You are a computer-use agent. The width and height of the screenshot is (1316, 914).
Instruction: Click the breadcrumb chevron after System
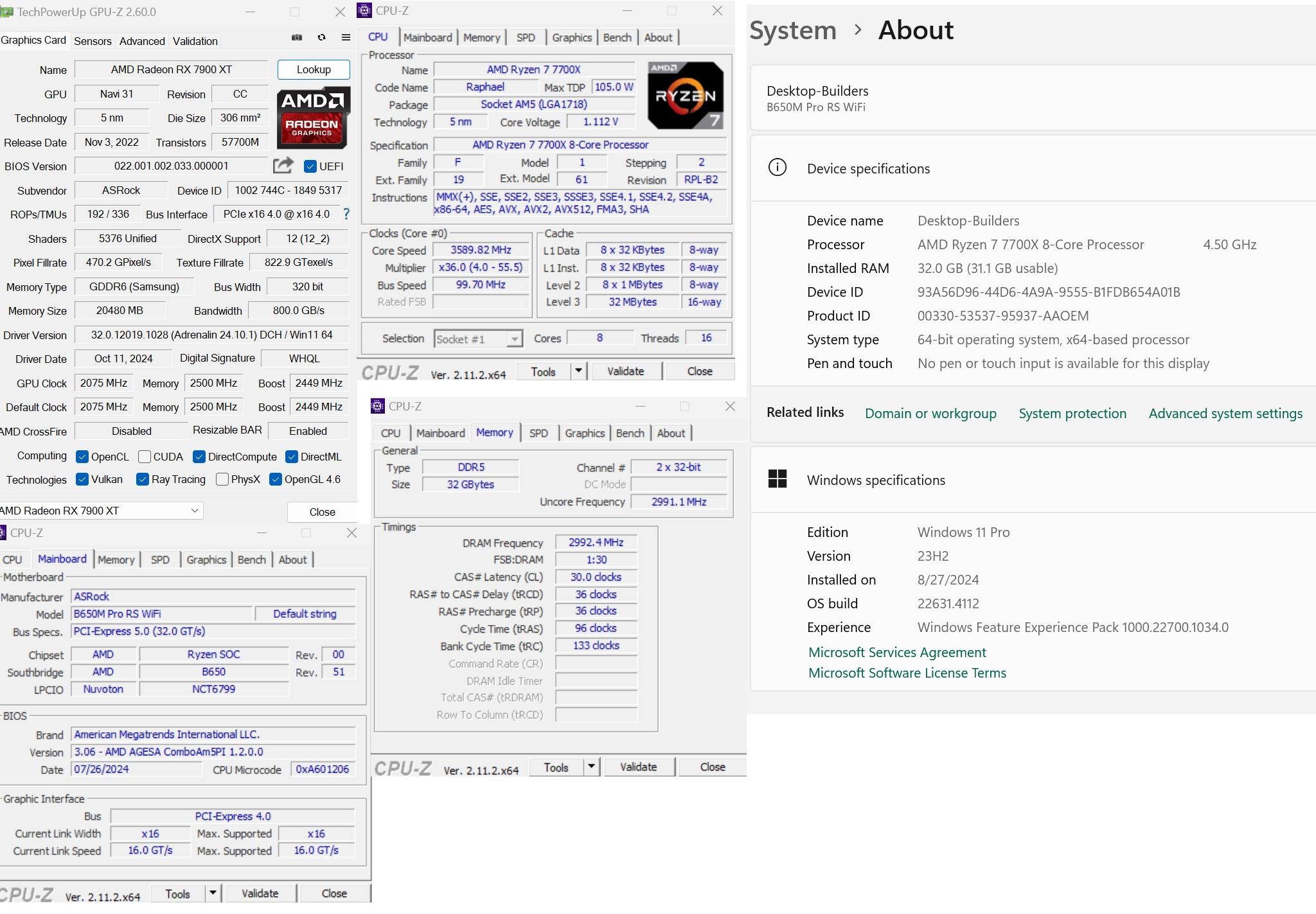coord(858,30)
